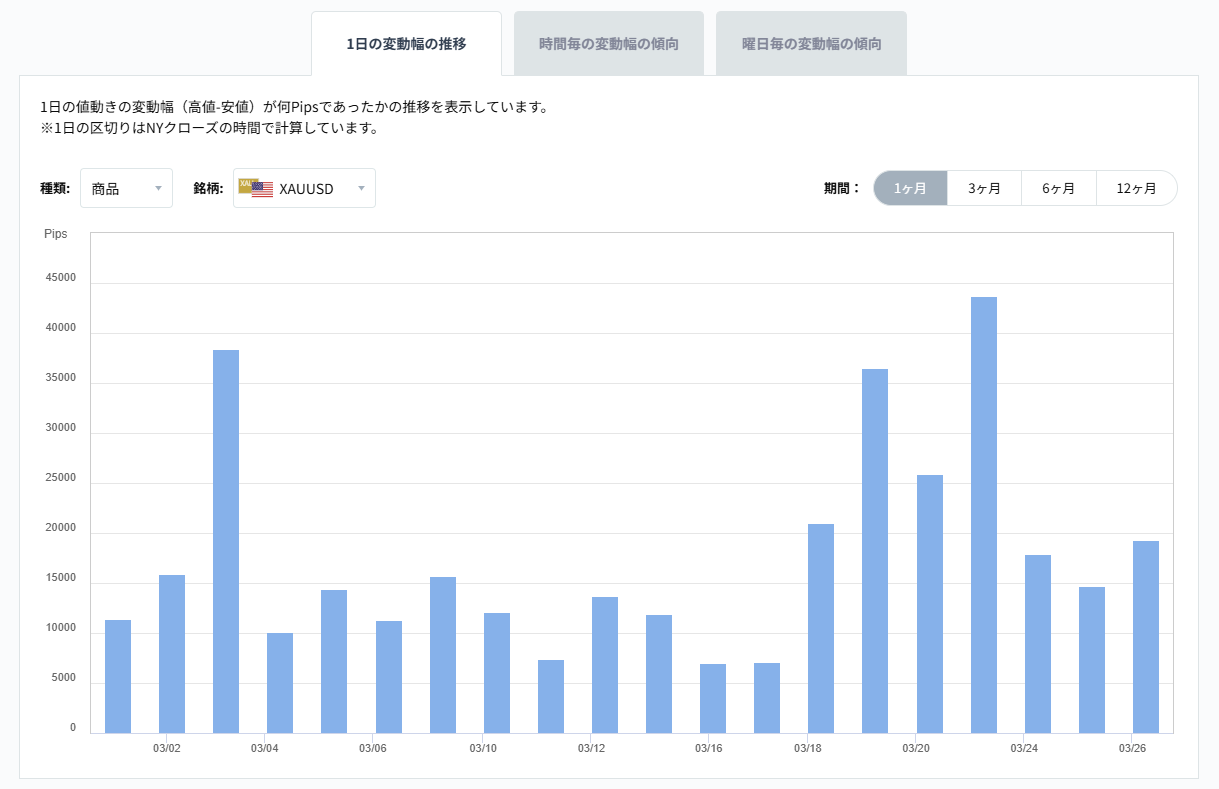
Task: Click the chevron arrow on the 種類 selector
Action: click(158, 188)
